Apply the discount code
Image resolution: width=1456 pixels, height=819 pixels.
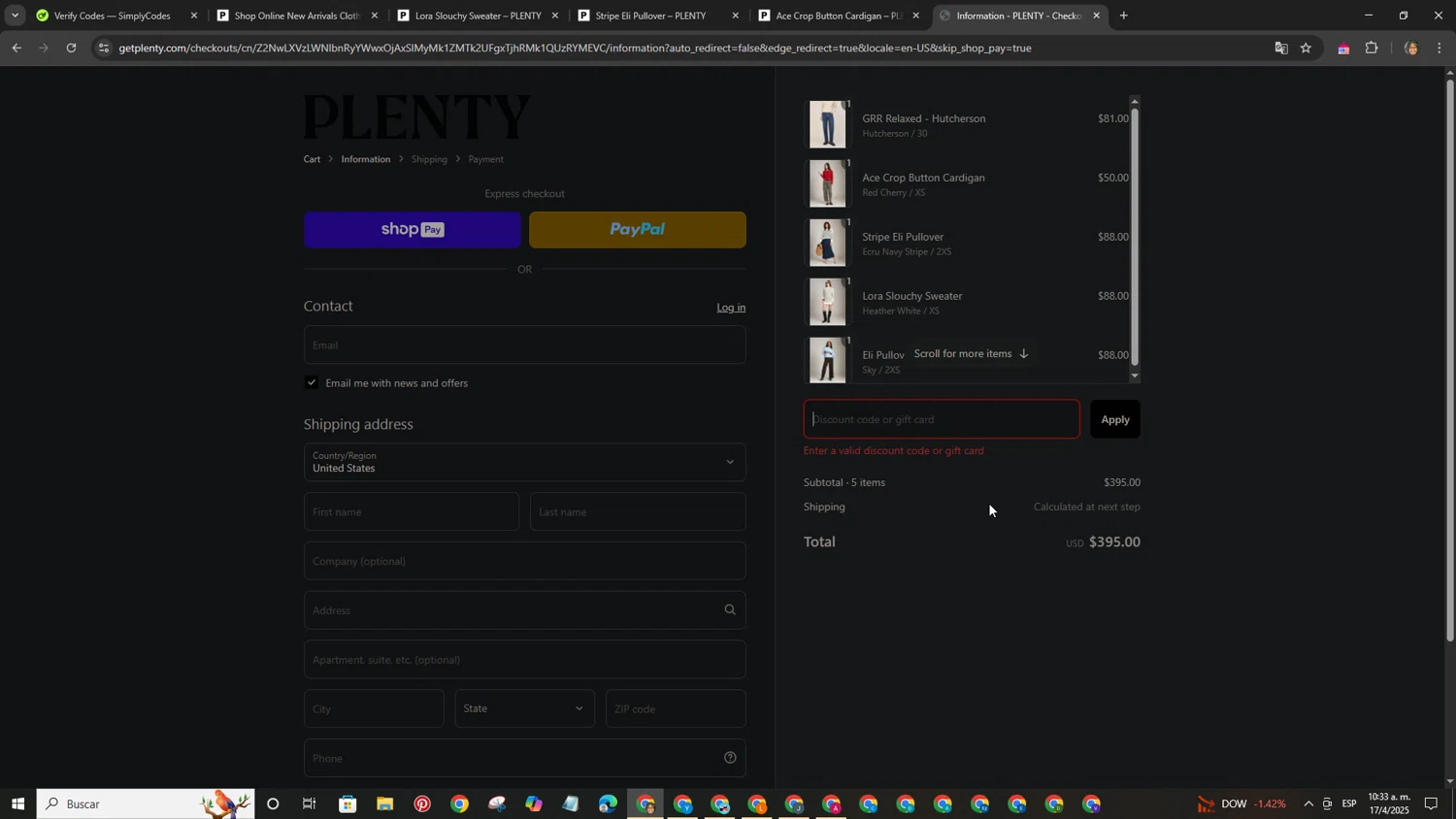[x=1115, y=419]
